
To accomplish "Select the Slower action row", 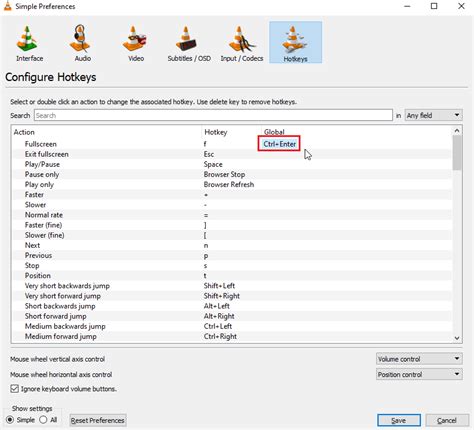I will 232,205.
